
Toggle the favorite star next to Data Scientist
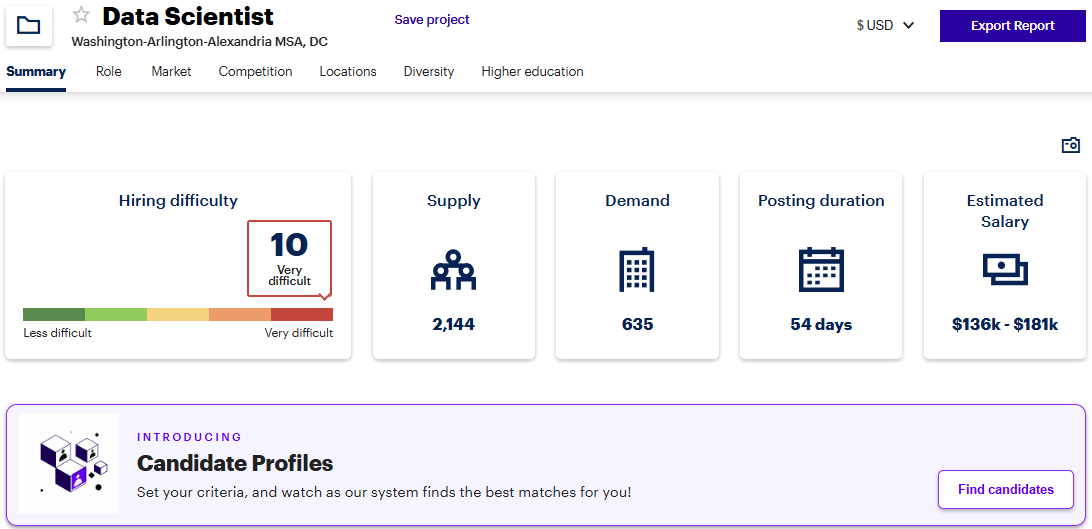(x=82, y=16)
